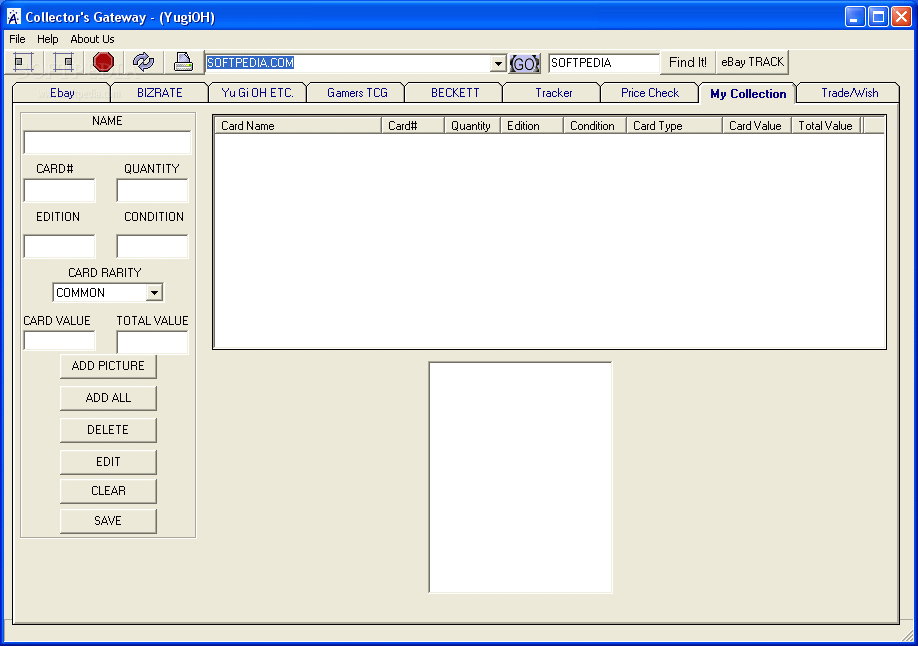This screenshot has width=918, height=646.
Task: Click the SOFTPEDIA search text field
Action: [604, 63]
